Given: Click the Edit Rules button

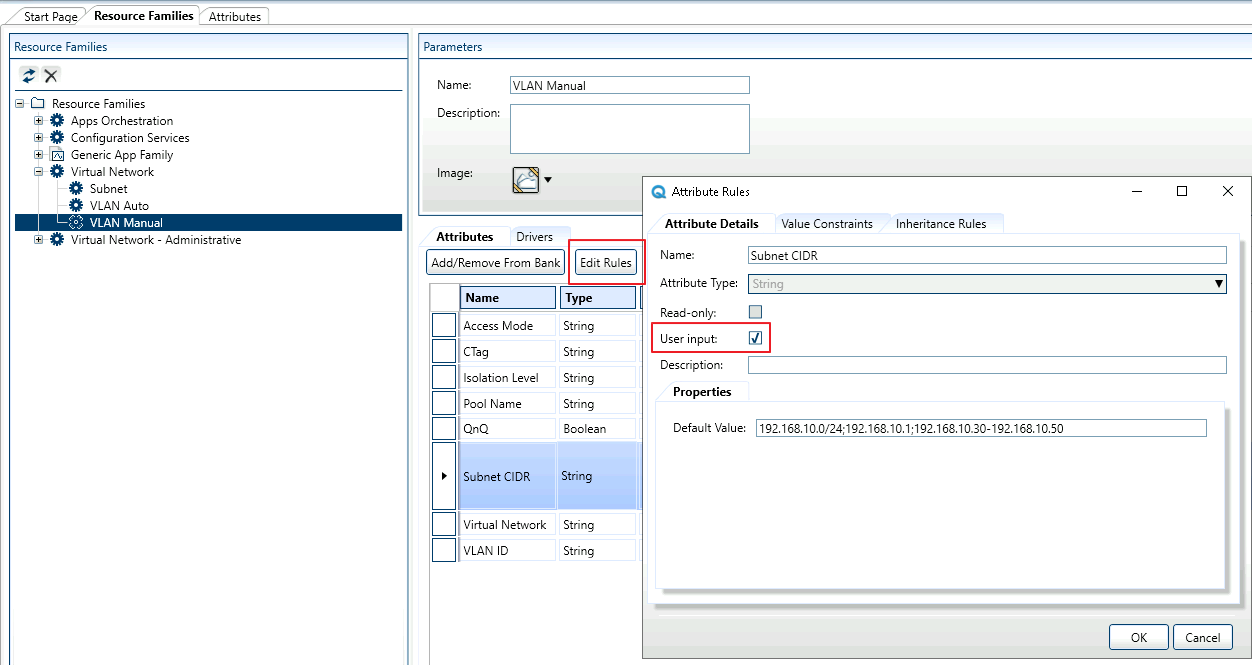Looking at the screenshot, I should pos(606,263).
